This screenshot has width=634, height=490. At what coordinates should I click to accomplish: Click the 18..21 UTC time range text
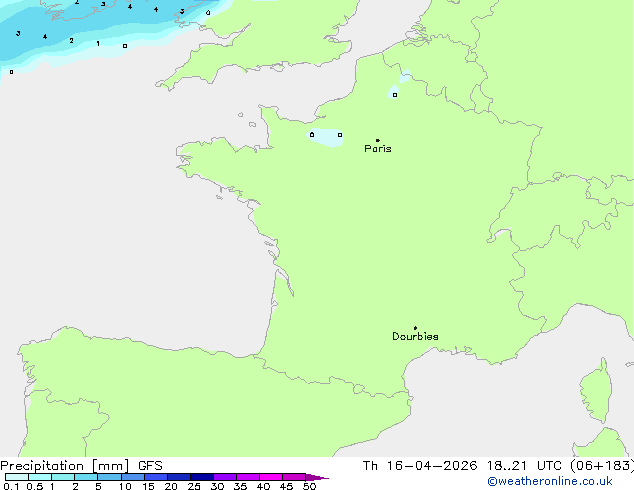[x=524, y=466]
